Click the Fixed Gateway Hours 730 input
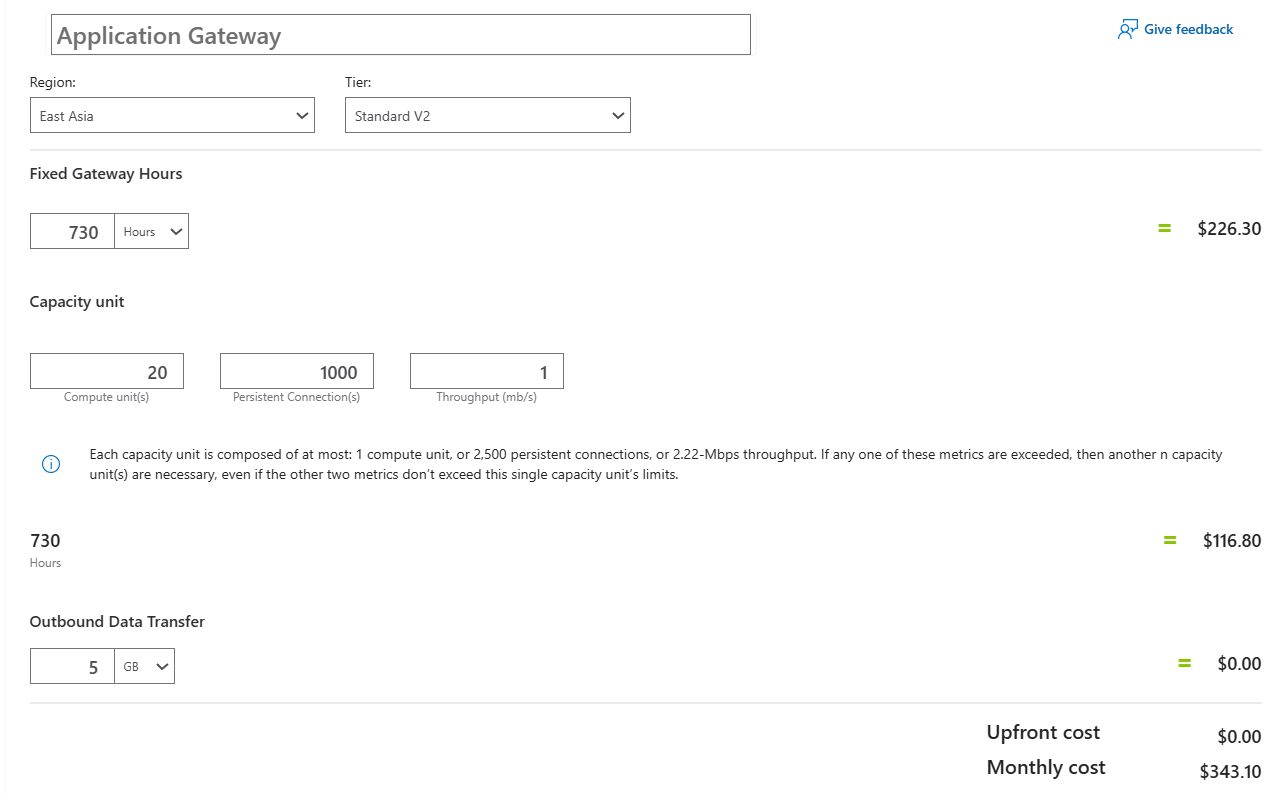This screenshot has height=794, width=1281. point(73,232)
